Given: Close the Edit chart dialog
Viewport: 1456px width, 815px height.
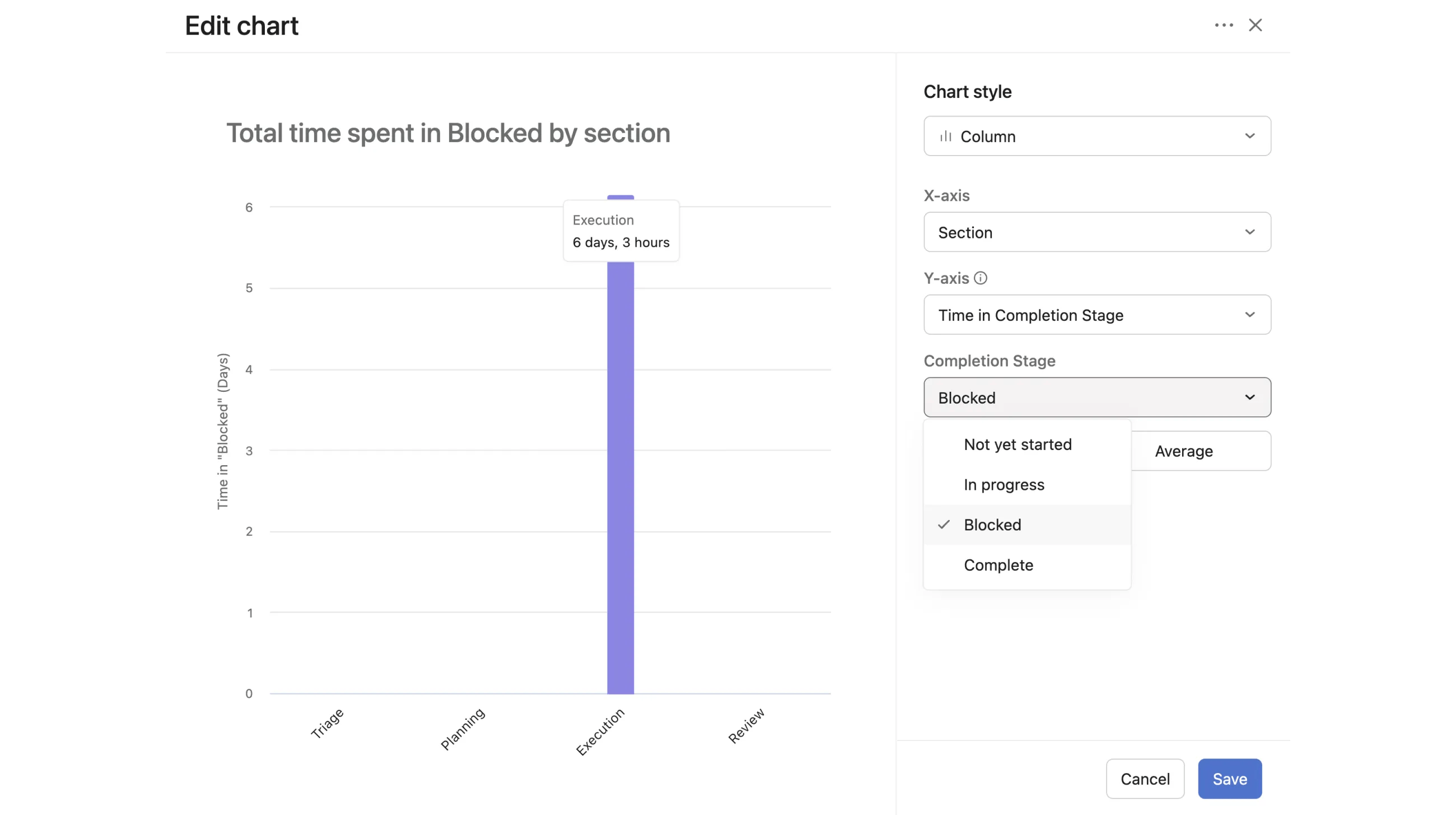Looking at the screenshot, I should coord(1256,25).
